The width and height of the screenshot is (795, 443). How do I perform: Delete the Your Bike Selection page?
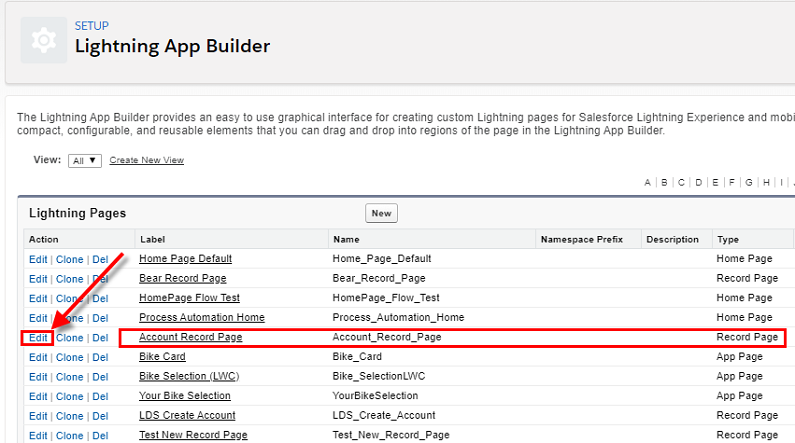pyautogui.click(x=100, y=397)
